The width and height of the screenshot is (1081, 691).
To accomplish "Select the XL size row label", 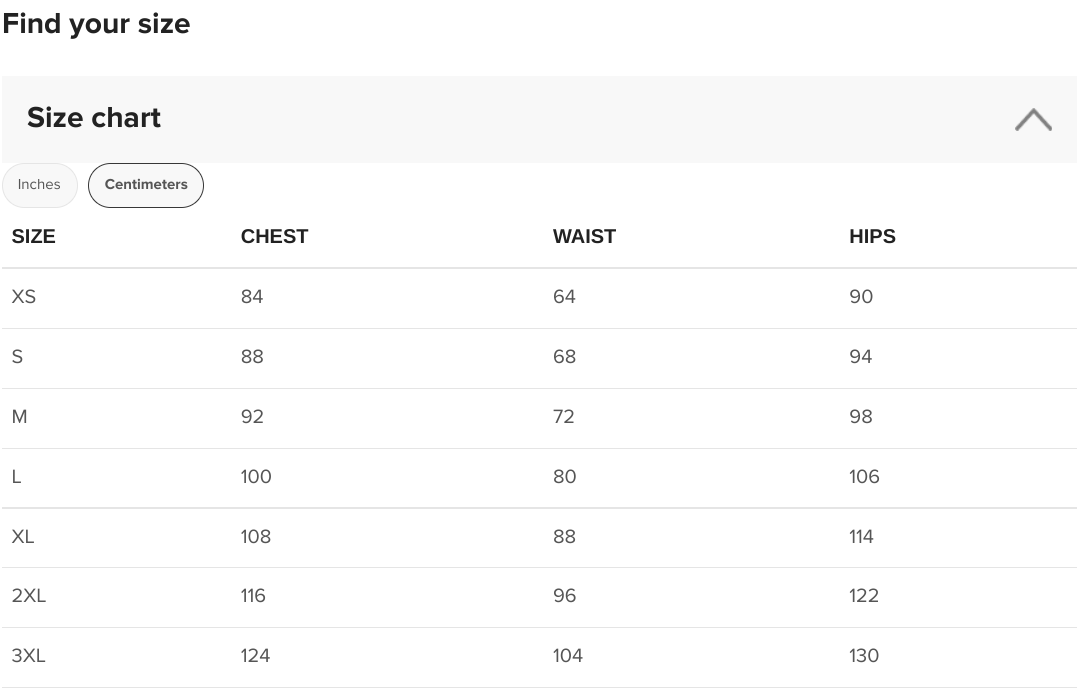I will [x=23, y=537].
